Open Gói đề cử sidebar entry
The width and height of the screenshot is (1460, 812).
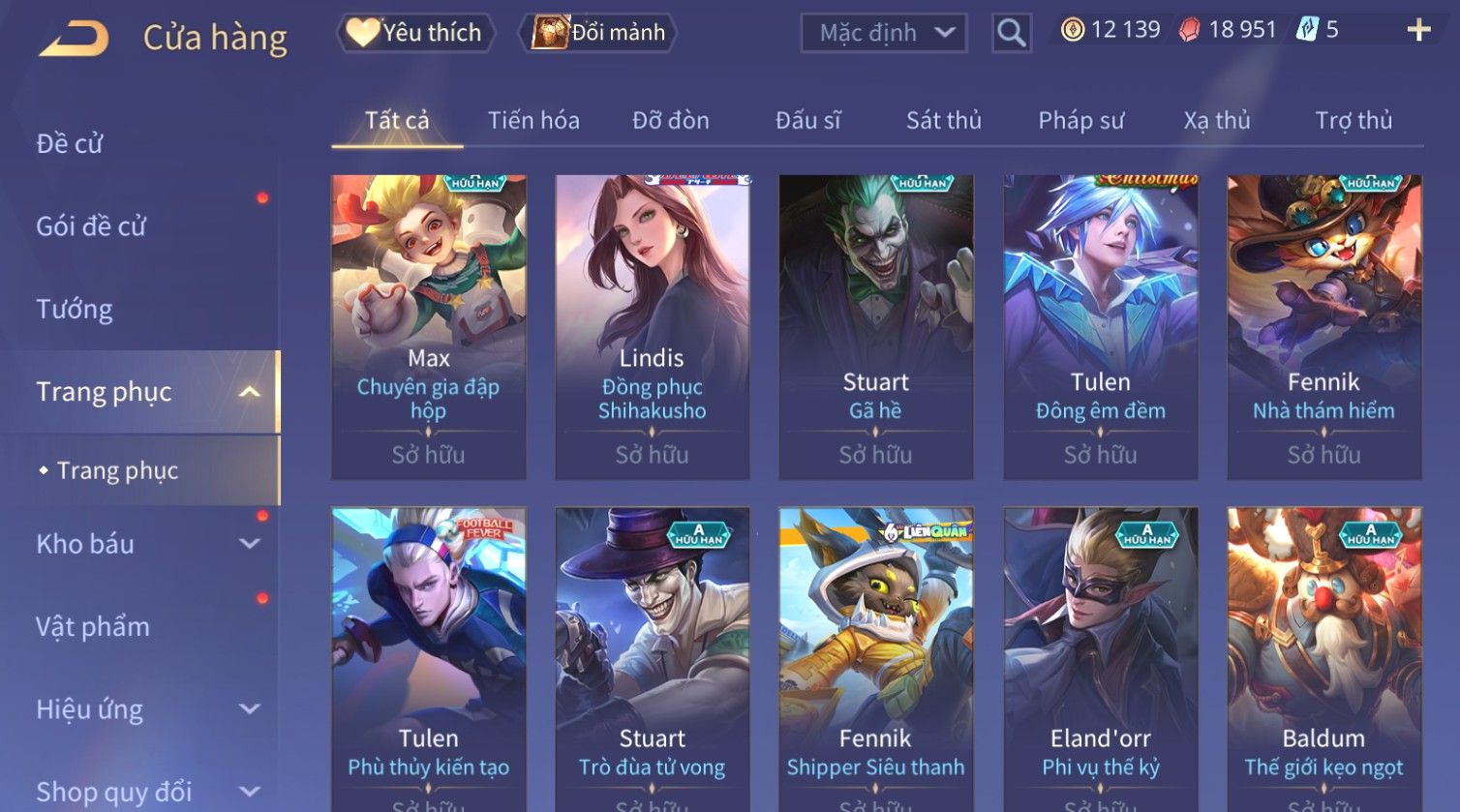pyautogui.click(x=91, y=226)
